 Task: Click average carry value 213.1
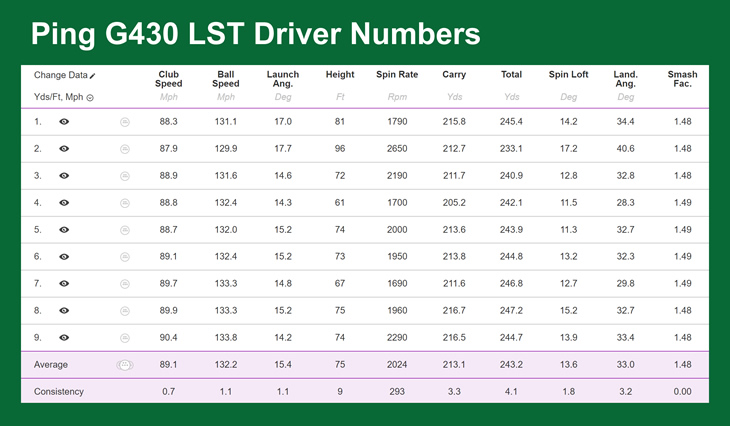(454, 365)
